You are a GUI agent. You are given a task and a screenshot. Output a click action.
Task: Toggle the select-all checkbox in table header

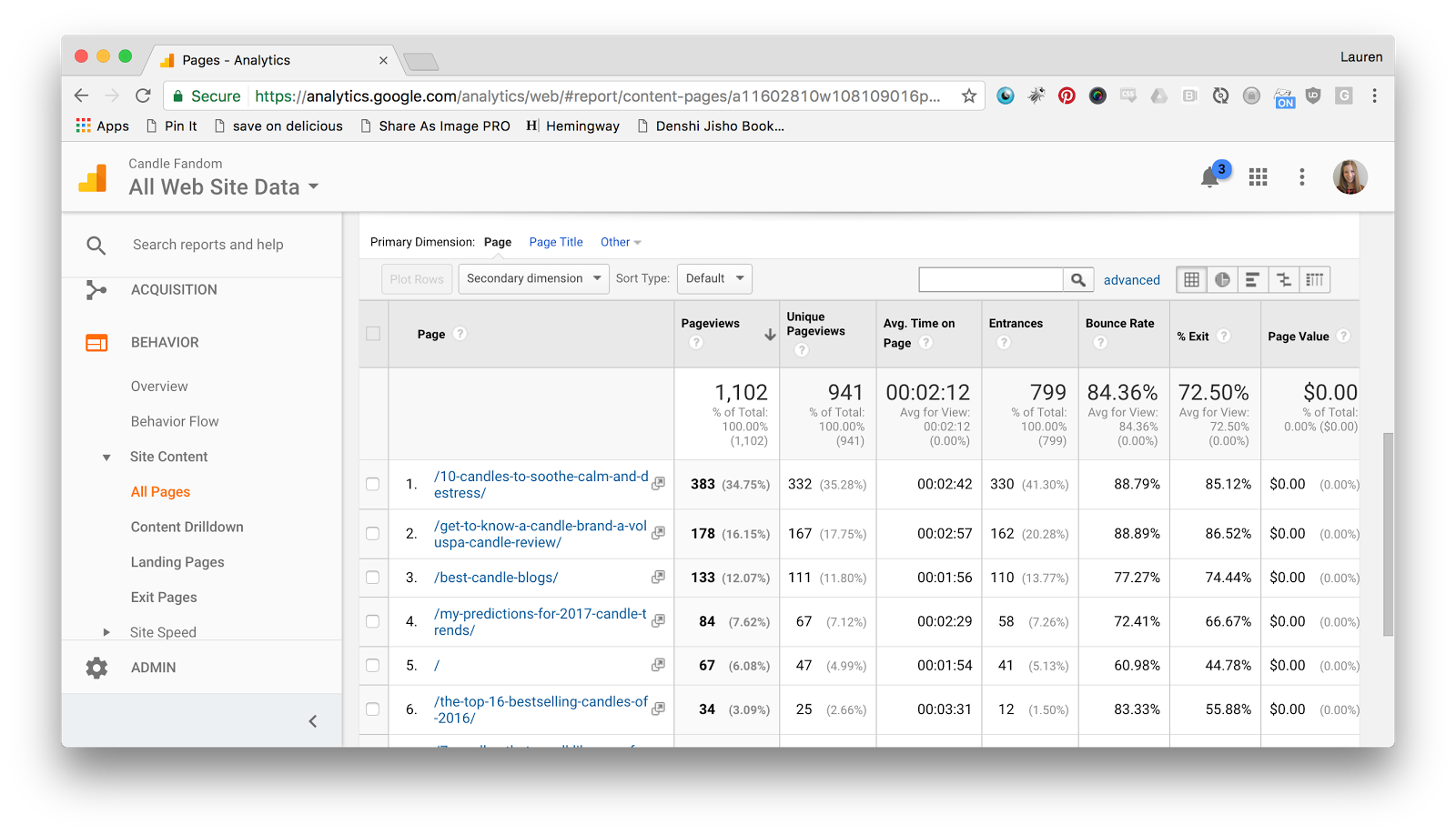click(373, 334)
